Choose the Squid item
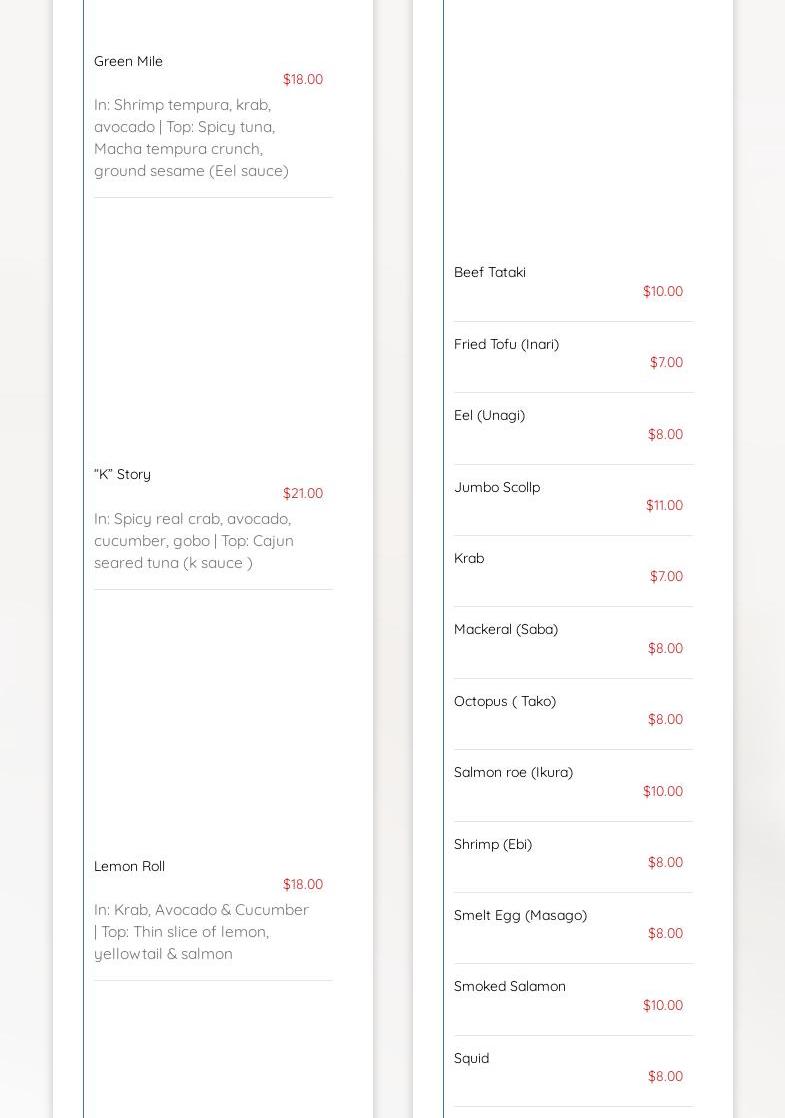Image resolution: width=785 pixels, height=1118 pixels. pyautogui.click(x=471, y=1058)
